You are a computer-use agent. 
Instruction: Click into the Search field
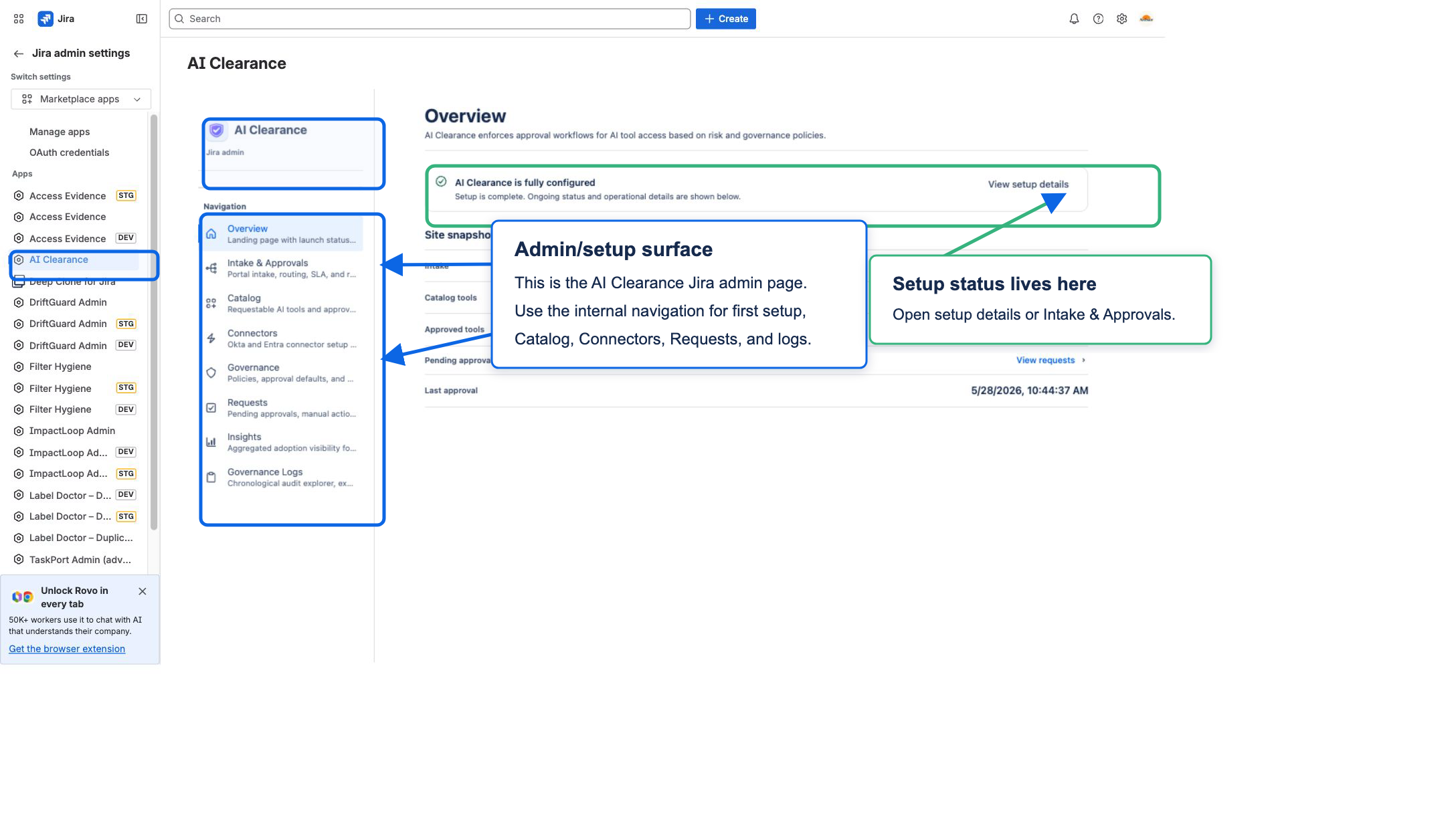click(430, 19)
